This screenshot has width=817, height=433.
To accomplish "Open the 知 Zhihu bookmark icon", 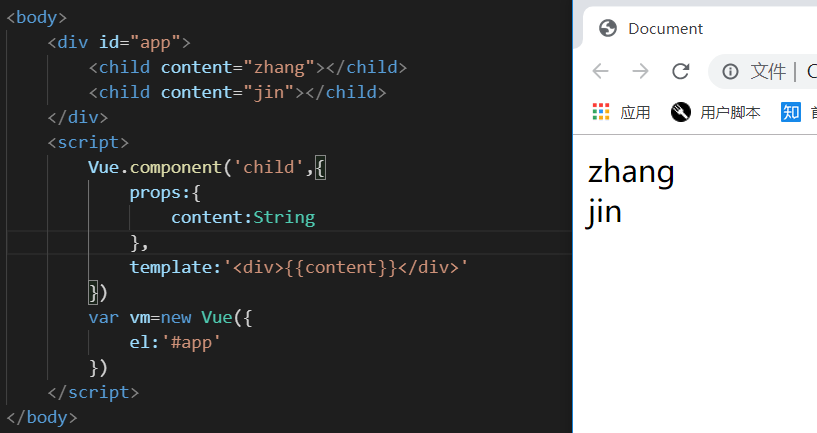I will (x=790, y=112).
